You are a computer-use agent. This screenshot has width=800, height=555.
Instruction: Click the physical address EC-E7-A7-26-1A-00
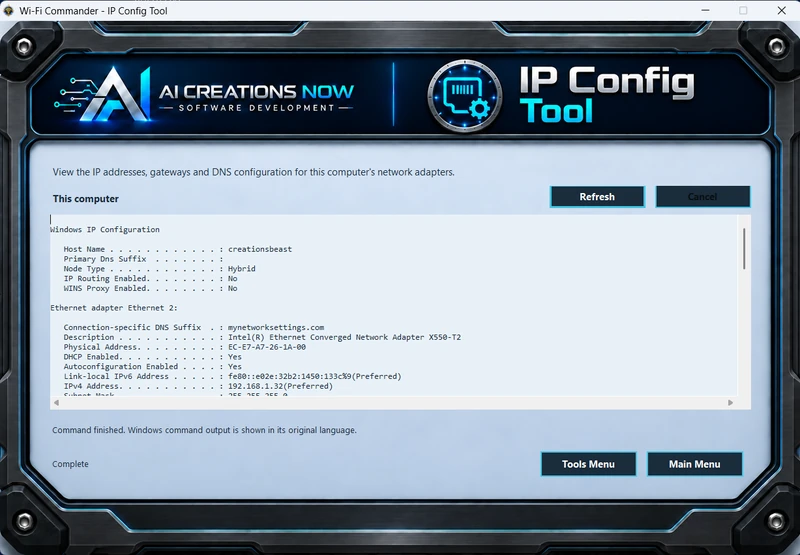pos(267,347)
